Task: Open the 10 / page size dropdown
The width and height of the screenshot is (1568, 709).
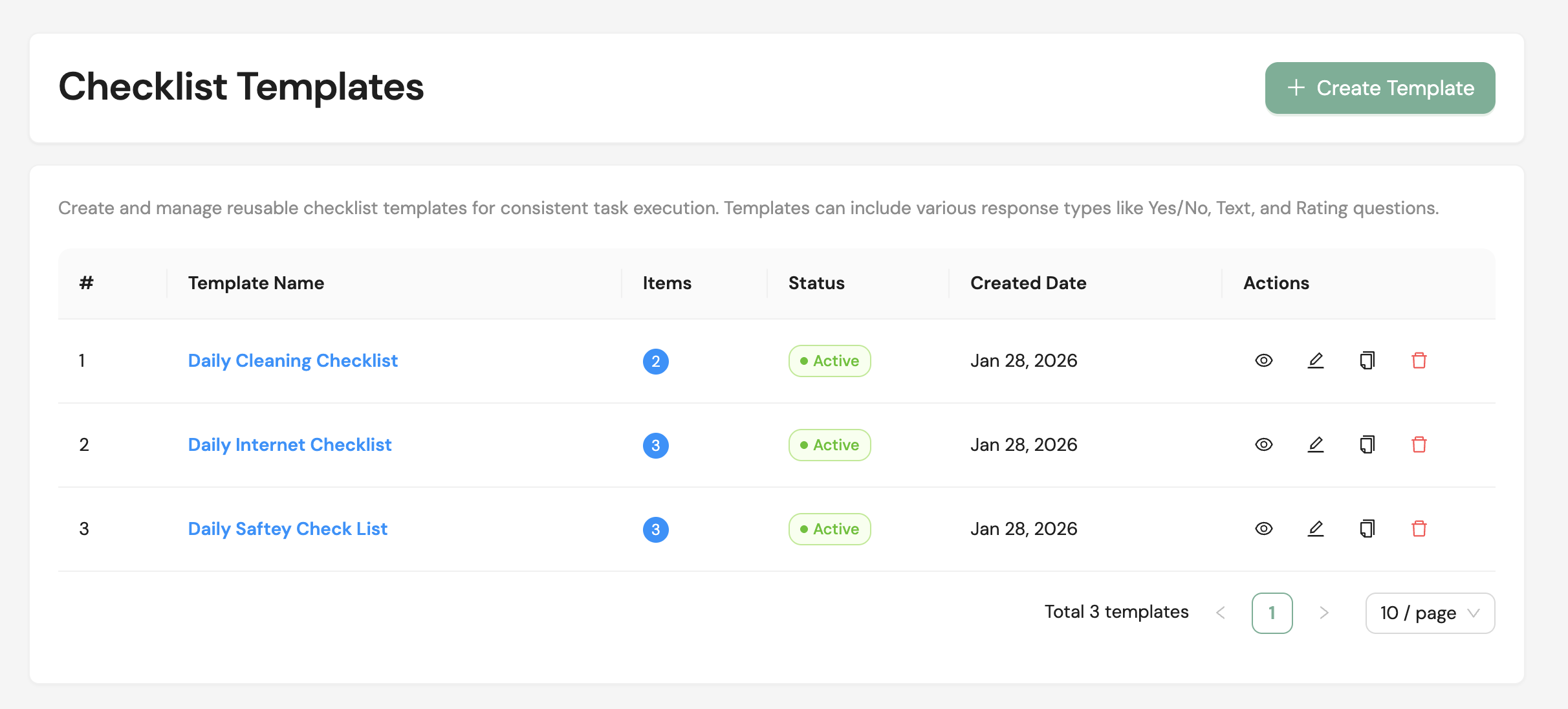Action: pyautogui.click(x=1430, y=613)
